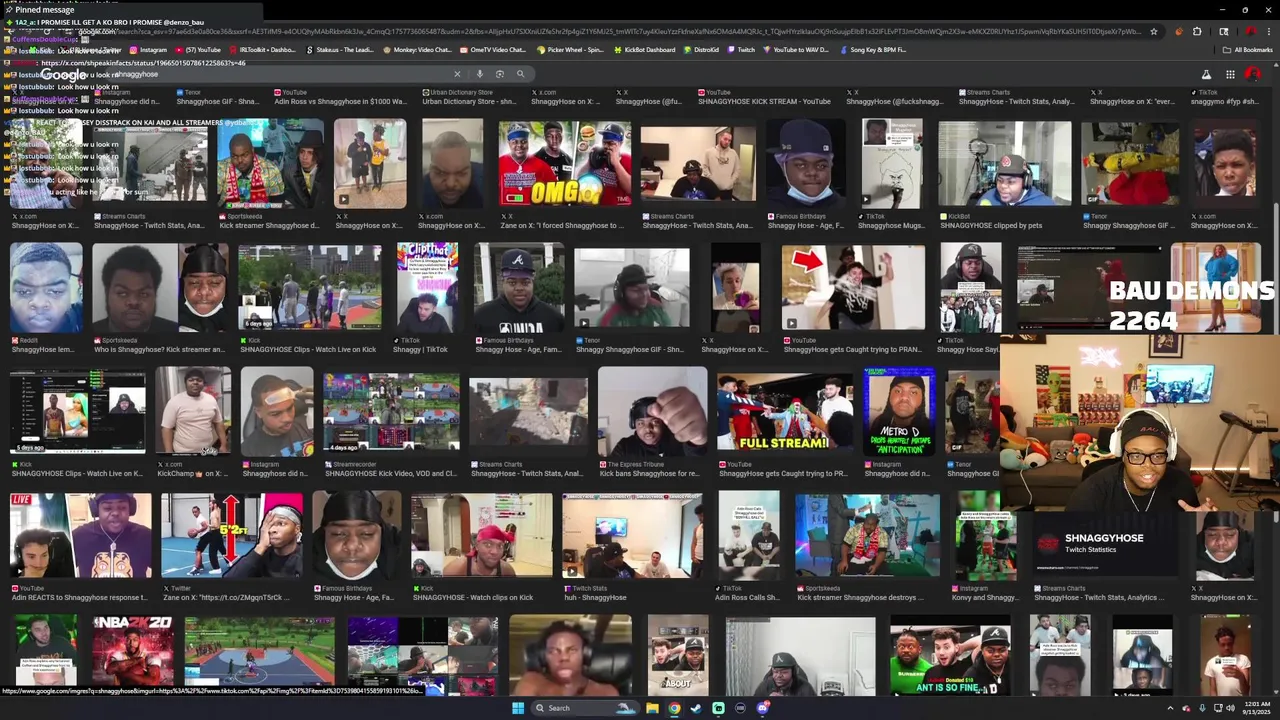Open Chrome side panel icon
This screenshot has width=1280, height=720.
(x=1224, y=31)
